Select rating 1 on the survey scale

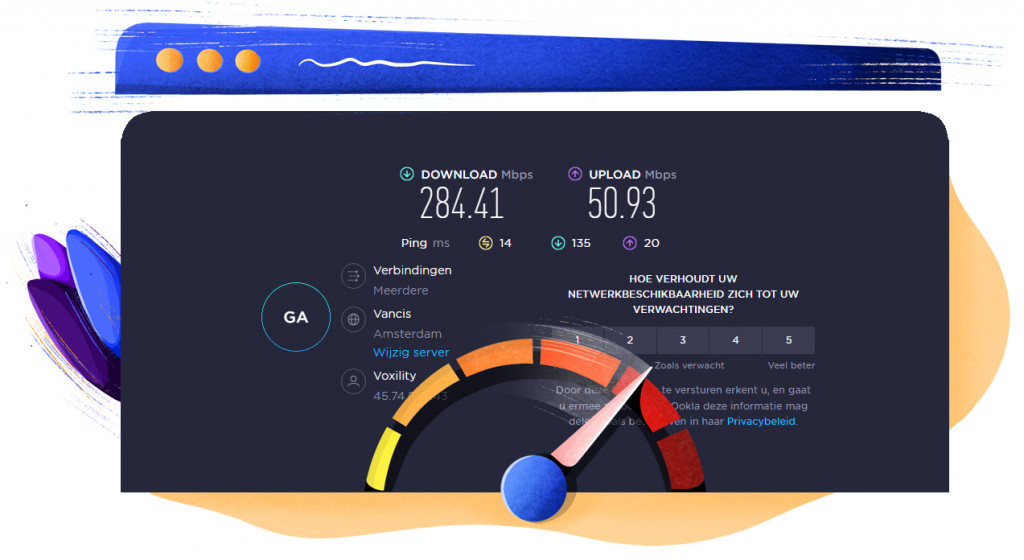coord(577,340)
